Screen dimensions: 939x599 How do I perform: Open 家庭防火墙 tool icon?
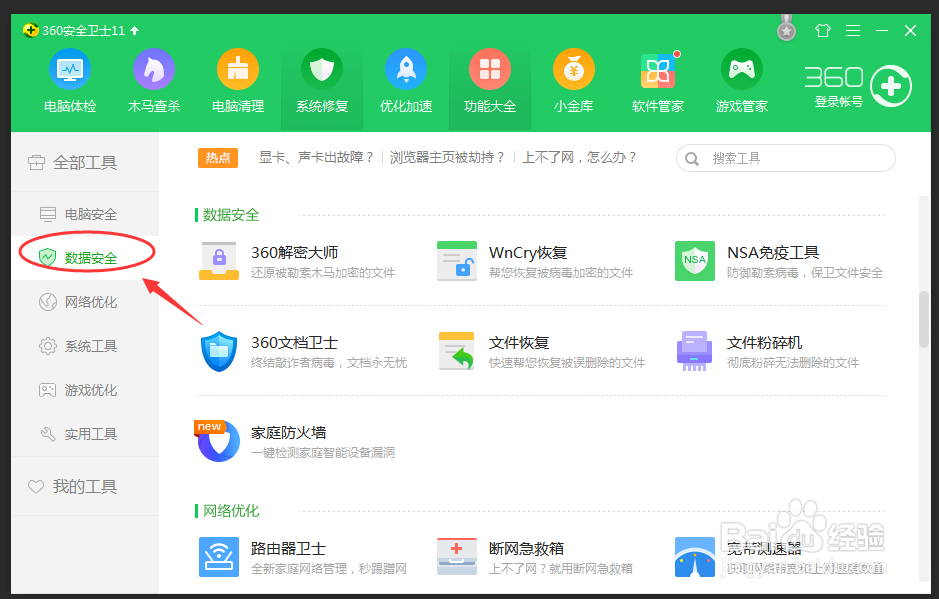point(217,440)
